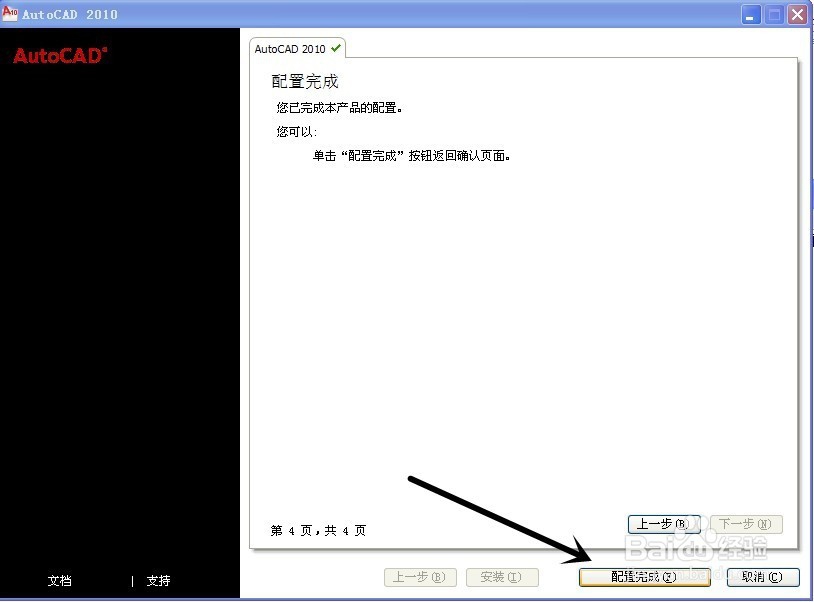Screen dimensions: 814x602
Task: Click the 第 4 页，共 4 页 page indicator
Action: pos(318,530)
